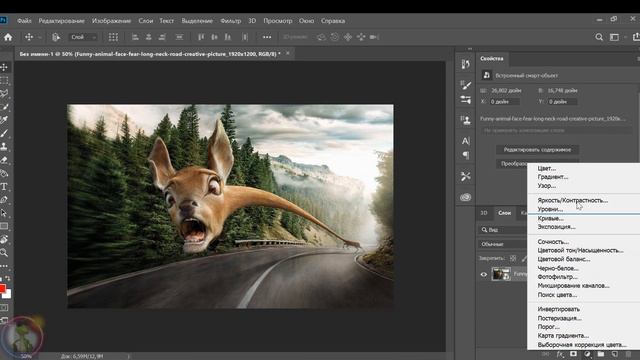640x360 pixels.
Task: Create a new group folder icon
Action: (x=601, y=354)
